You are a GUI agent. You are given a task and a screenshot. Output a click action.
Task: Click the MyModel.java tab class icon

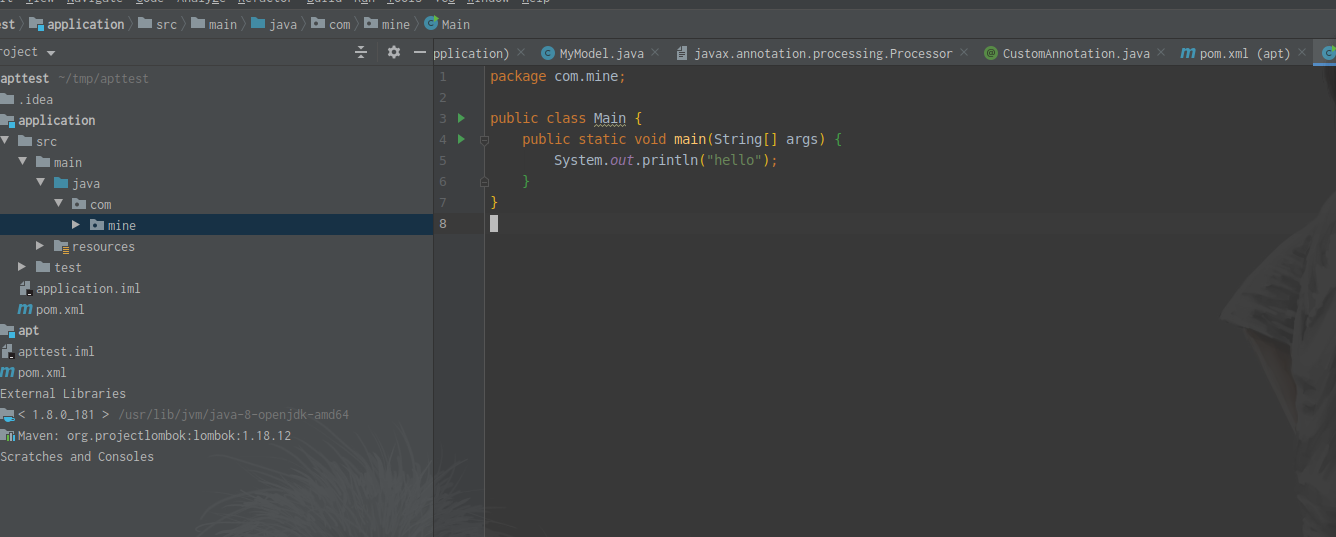coord(548,53)
